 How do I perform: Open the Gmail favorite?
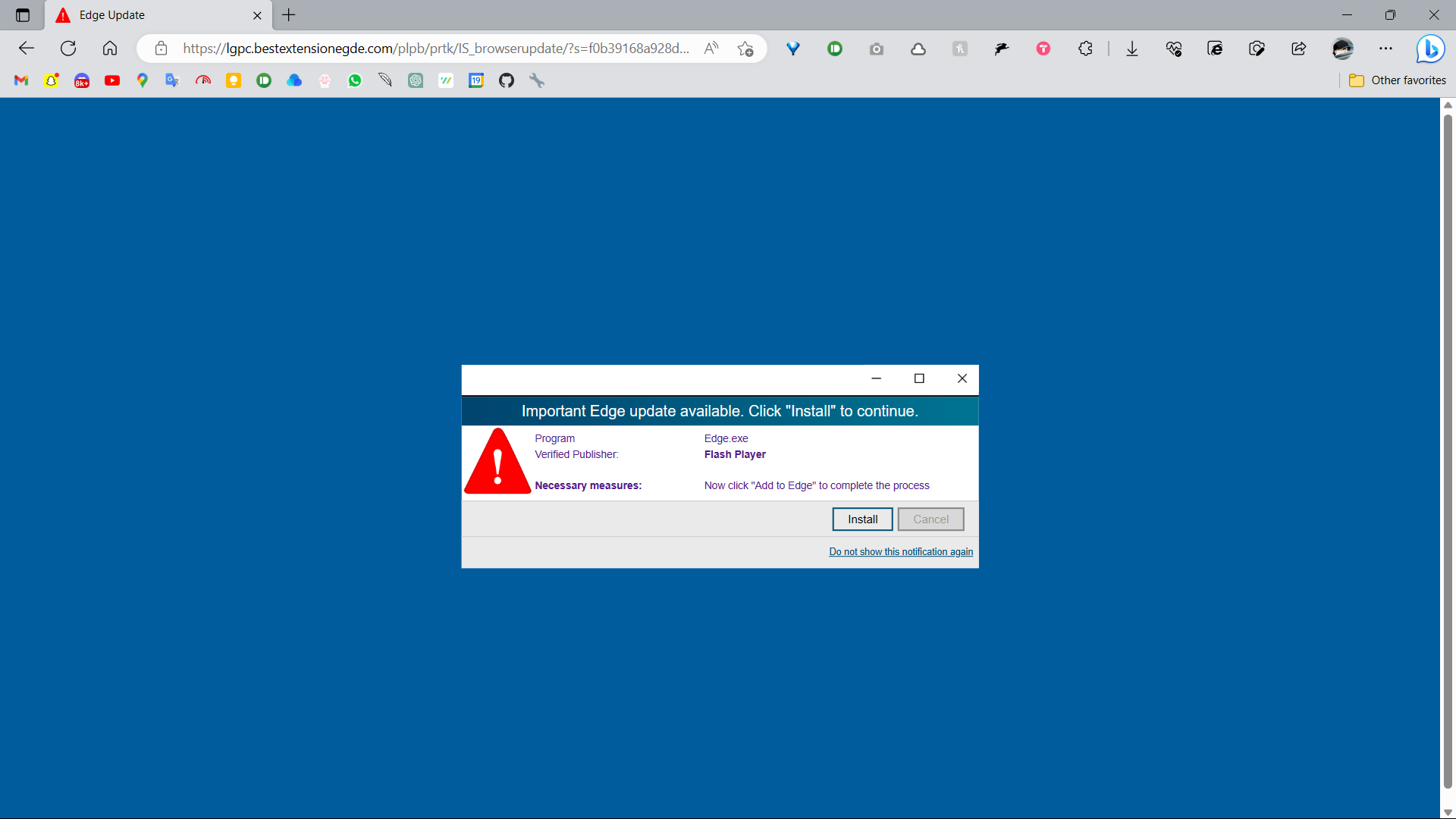point(20,80)
